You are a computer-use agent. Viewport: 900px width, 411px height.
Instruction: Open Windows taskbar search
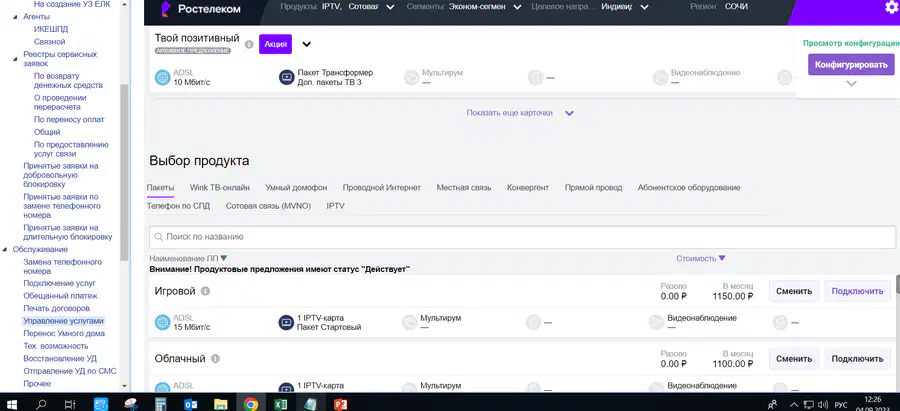coord(41,404)
